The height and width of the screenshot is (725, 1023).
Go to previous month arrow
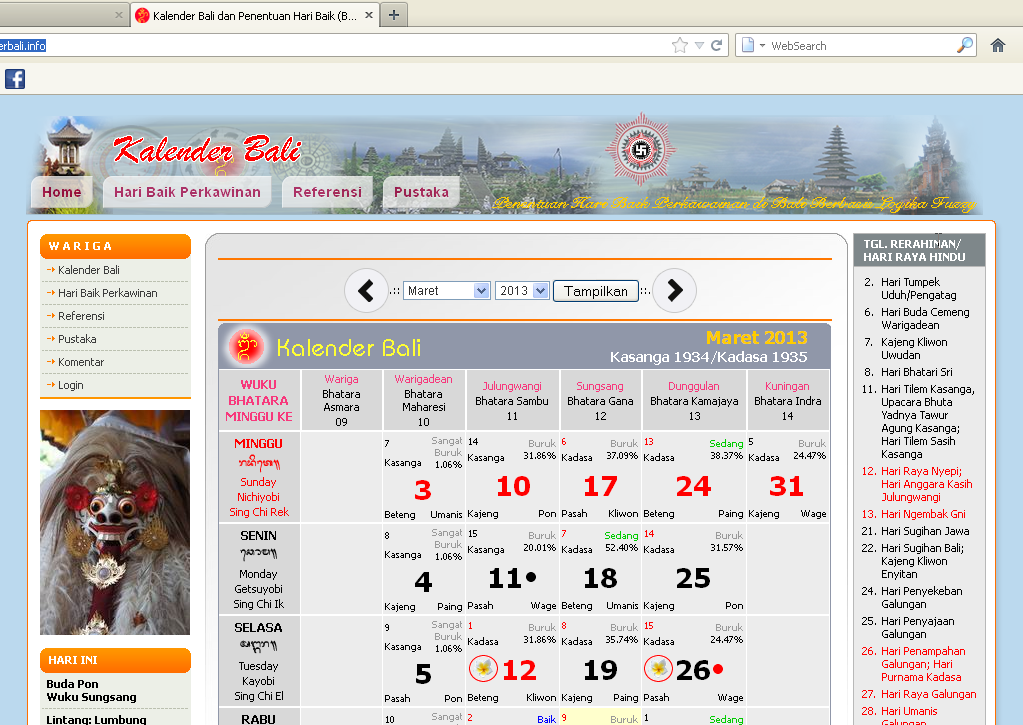coord(366,290)
